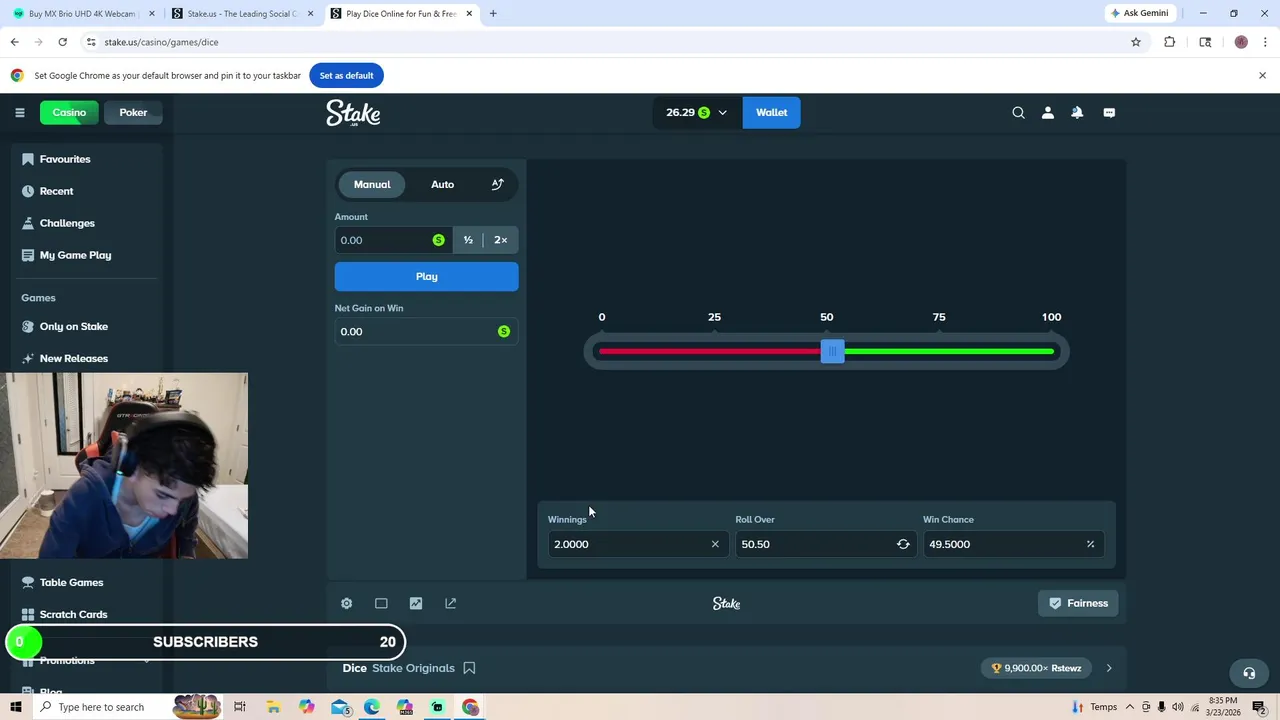
Task: Click the green section of the dice slider
Action: [949, 351]
